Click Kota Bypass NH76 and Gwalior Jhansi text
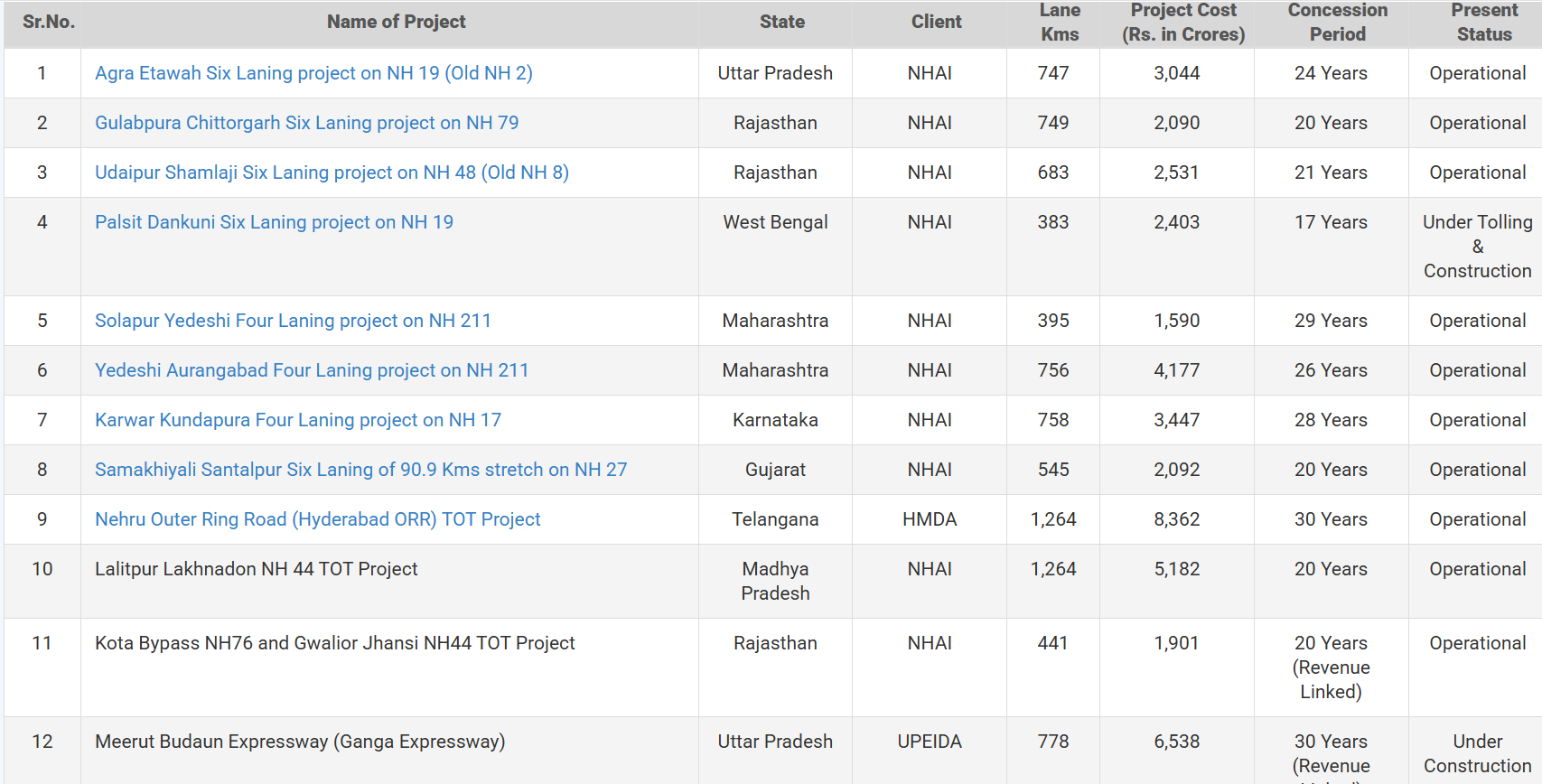The width and height of the screenshot is (1542, 784). [x=334, y=643]
